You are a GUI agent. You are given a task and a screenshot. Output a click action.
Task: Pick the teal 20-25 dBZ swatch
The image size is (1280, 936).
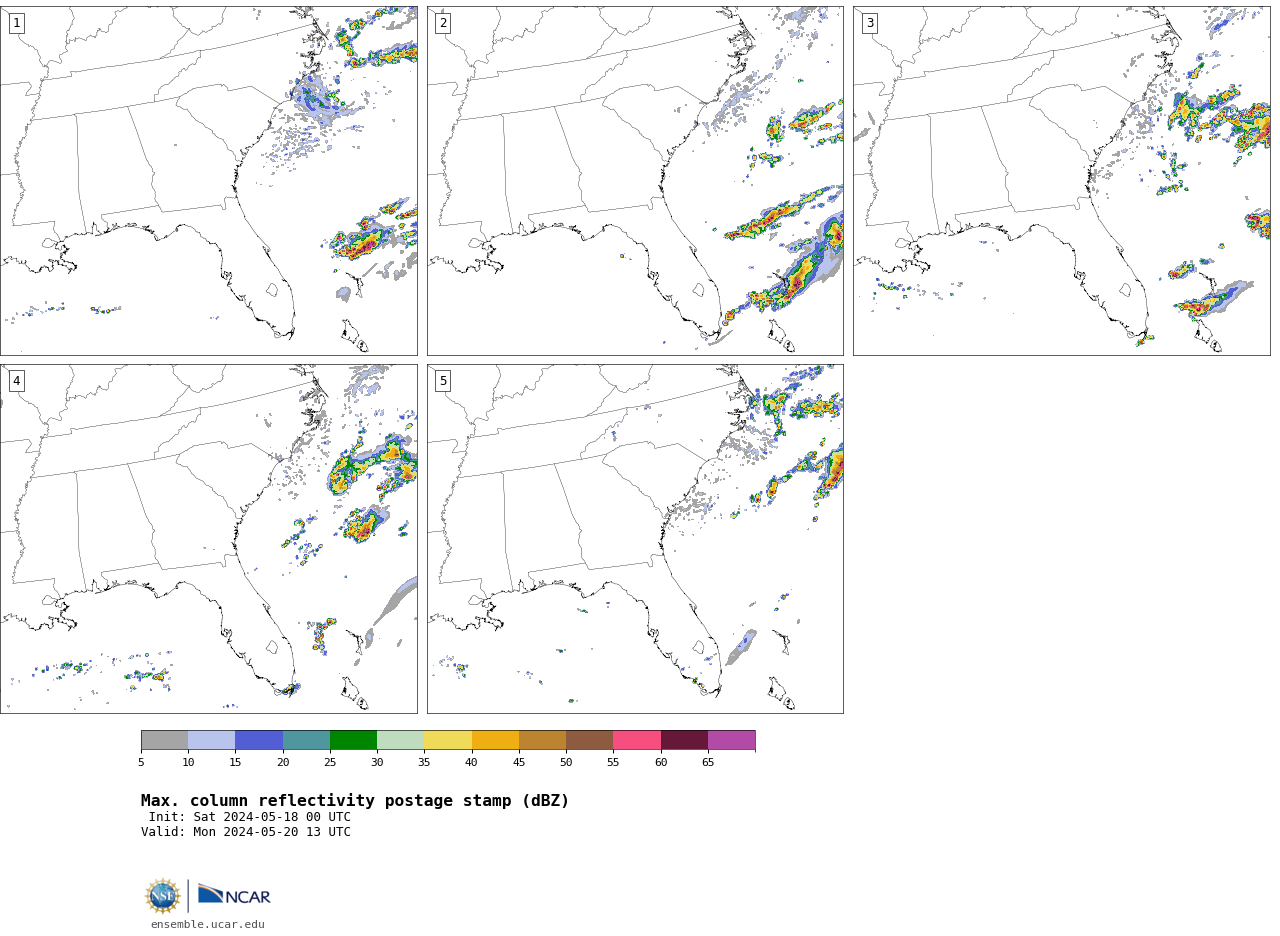point(306,740)
